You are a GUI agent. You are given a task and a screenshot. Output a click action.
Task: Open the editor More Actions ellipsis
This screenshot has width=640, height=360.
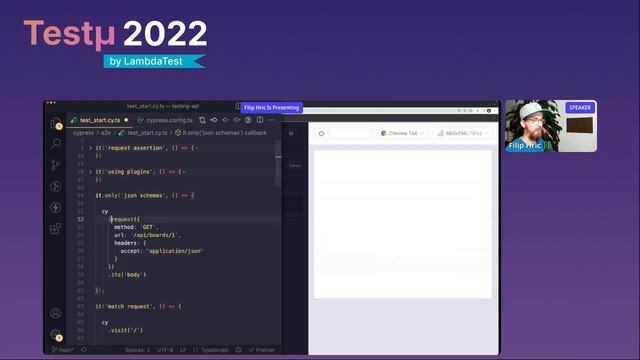coord(271,120)
